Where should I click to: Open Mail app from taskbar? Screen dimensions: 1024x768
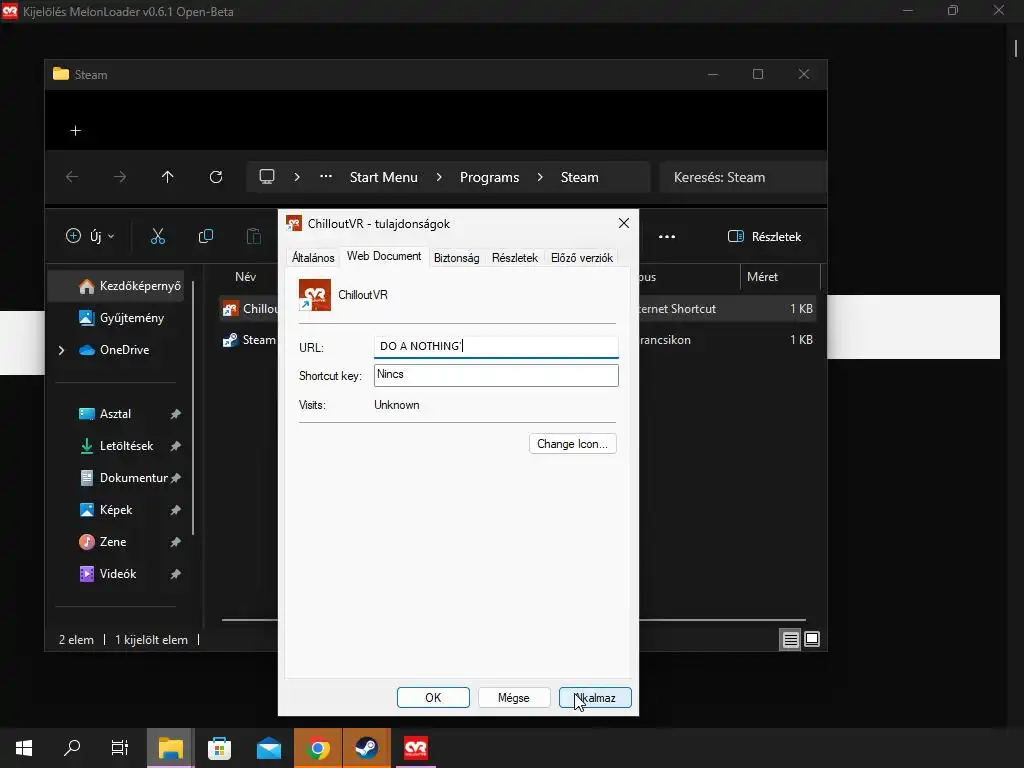pyautogui.click(x=268, y=748)
